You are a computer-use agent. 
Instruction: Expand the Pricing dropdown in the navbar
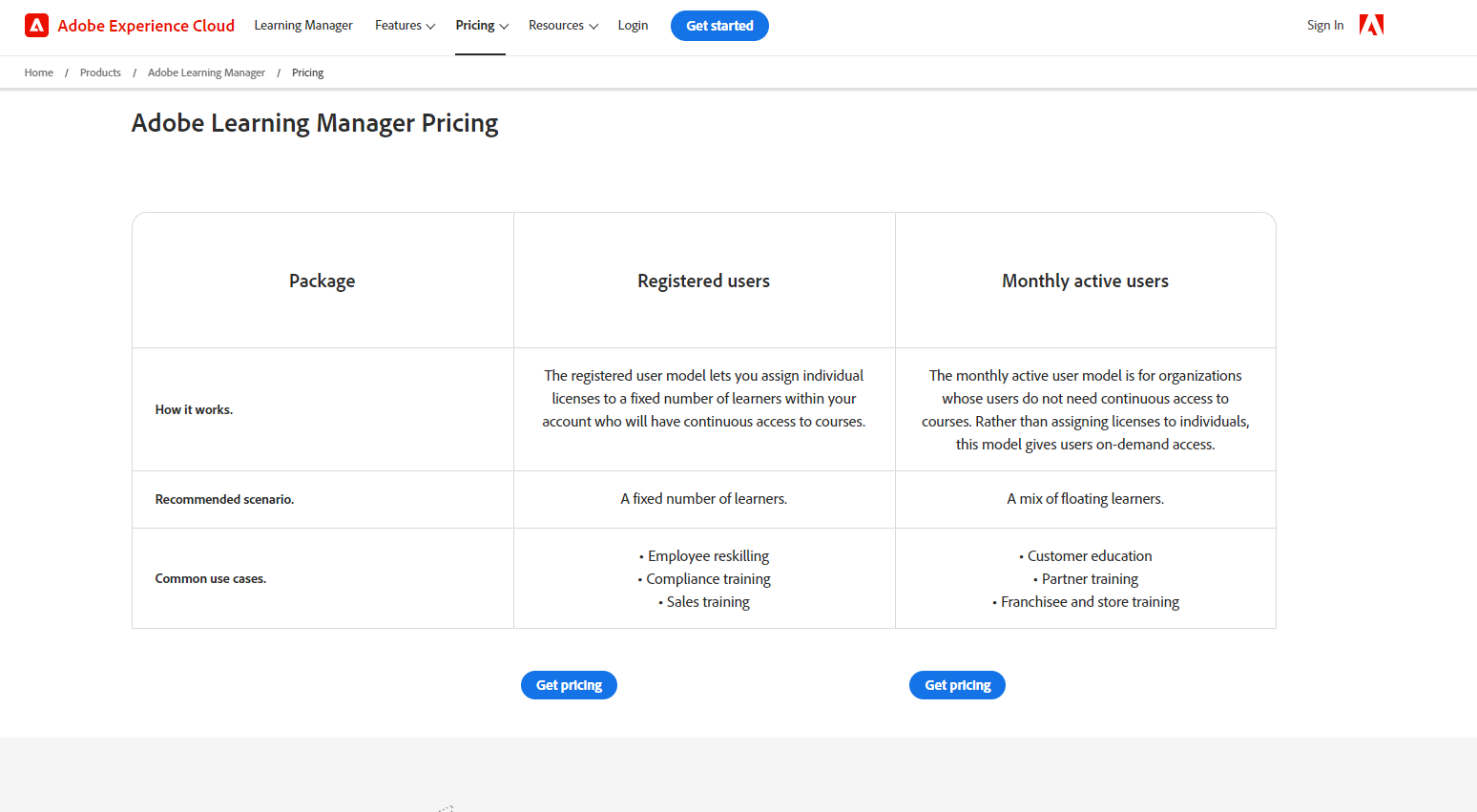482,26
